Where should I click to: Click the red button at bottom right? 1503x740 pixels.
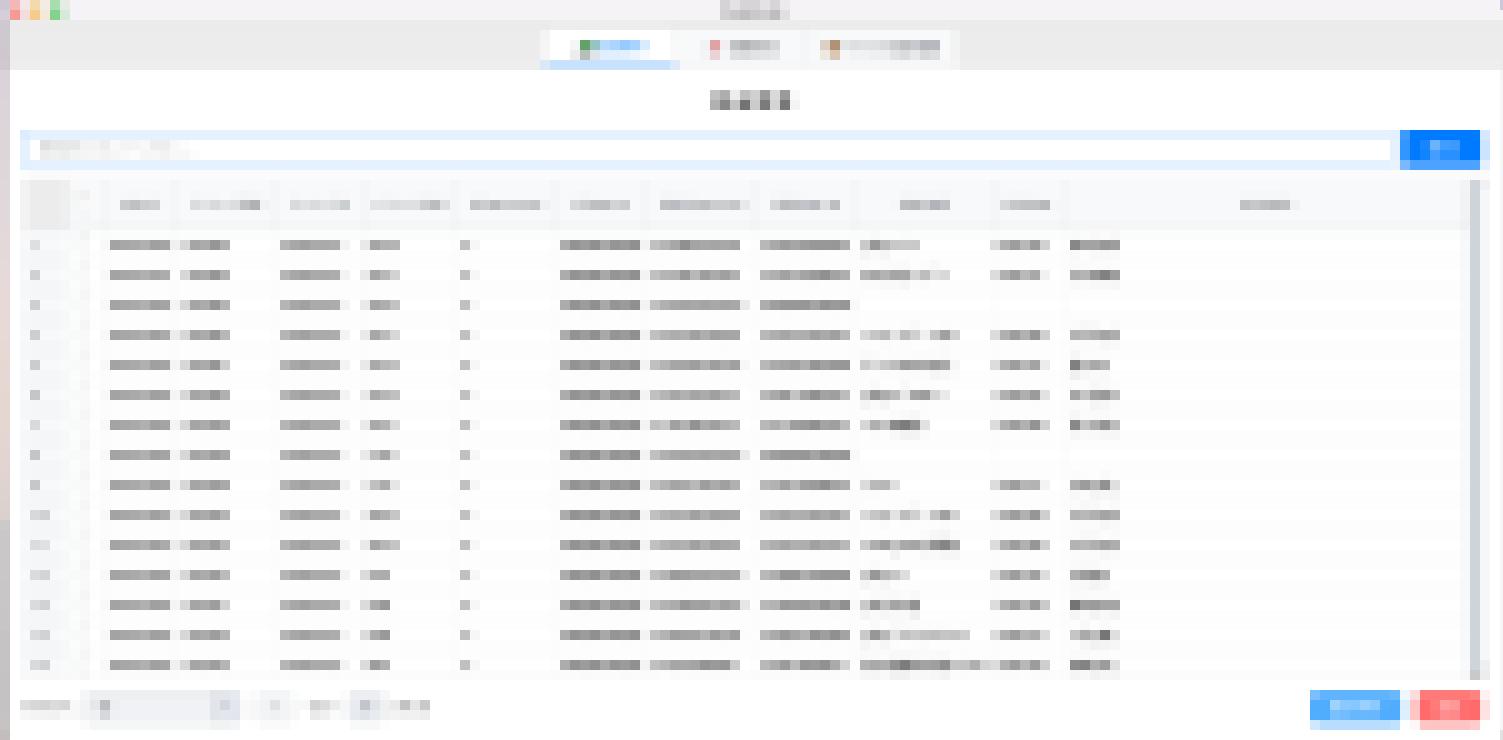click(x=1449, y=706)
